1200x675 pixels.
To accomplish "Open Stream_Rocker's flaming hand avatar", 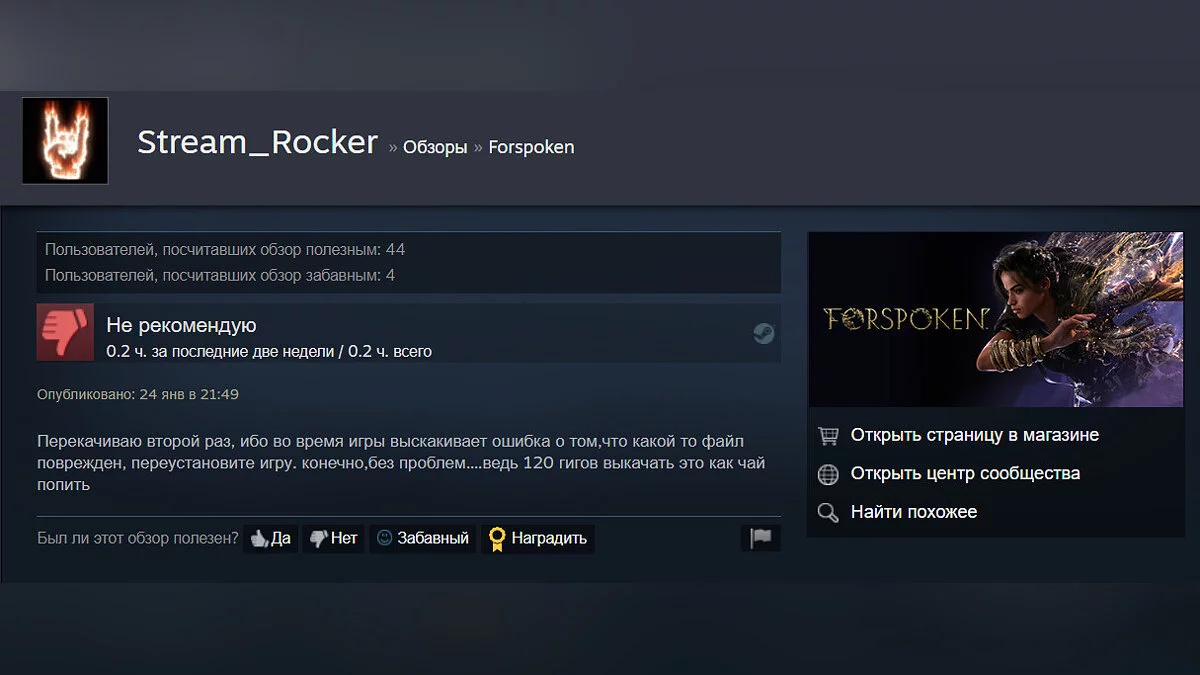I will (65, 140).
